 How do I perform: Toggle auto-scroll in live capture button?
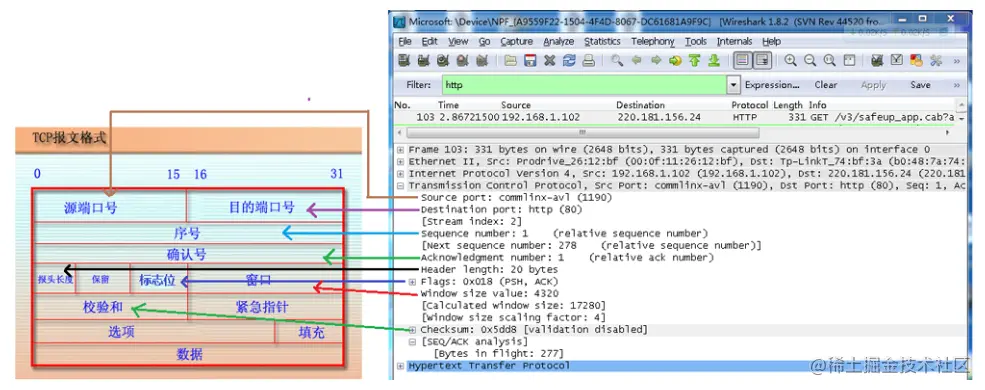tap(762, 61)
